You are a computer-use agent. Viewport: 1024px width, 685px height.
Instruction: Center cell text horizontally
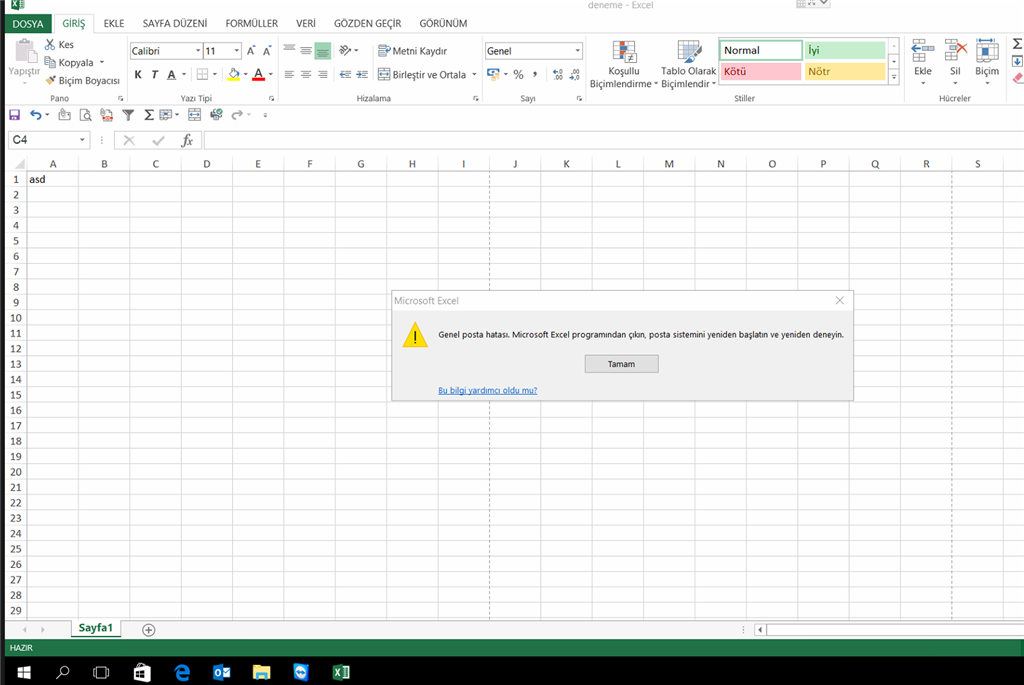click(306, 74)
